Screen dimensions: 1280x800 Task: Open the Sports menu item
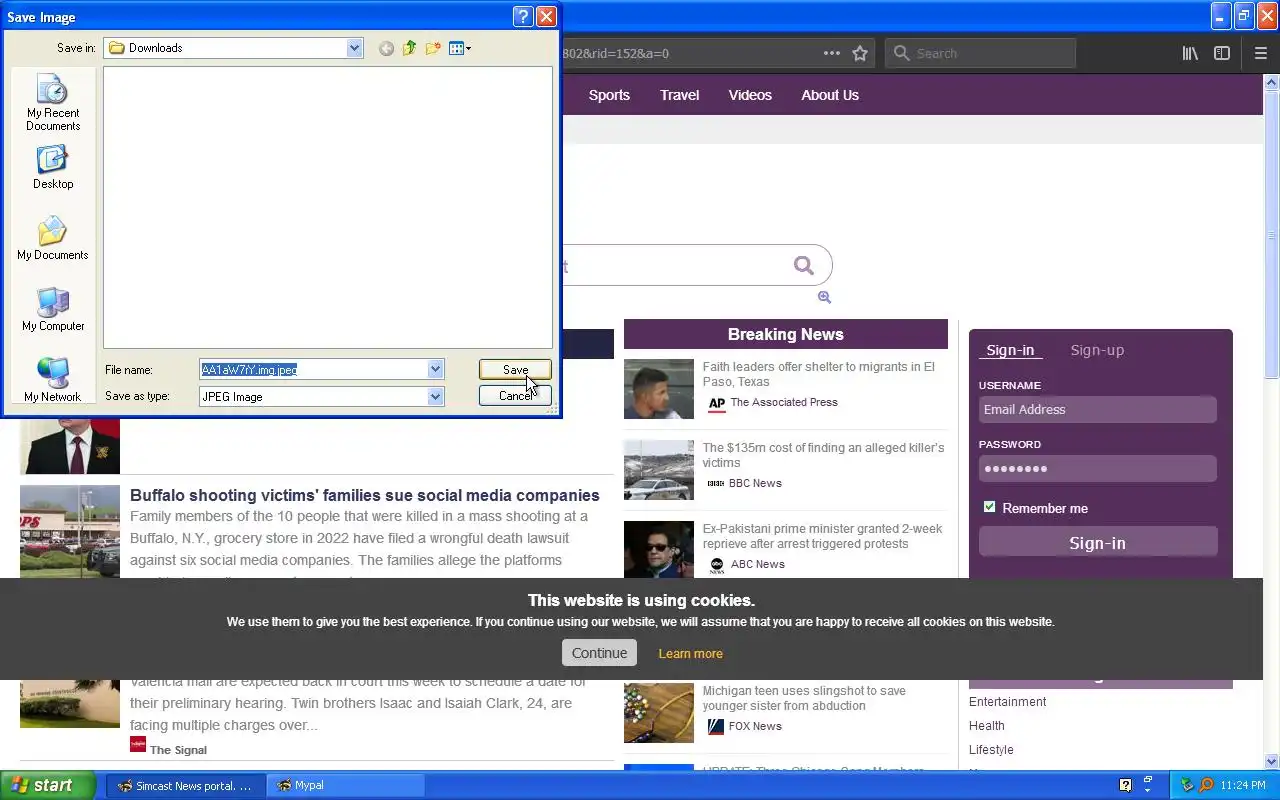[609, 95]
